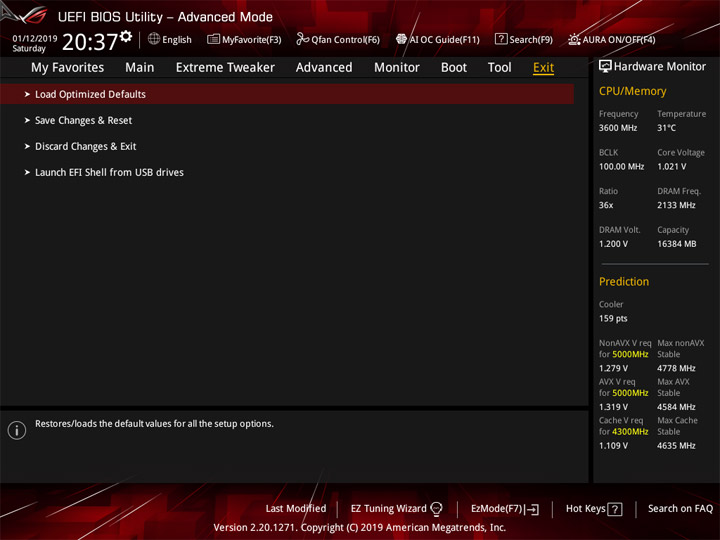
Task: Click the info icon beside description
Action: pos(17,430)
